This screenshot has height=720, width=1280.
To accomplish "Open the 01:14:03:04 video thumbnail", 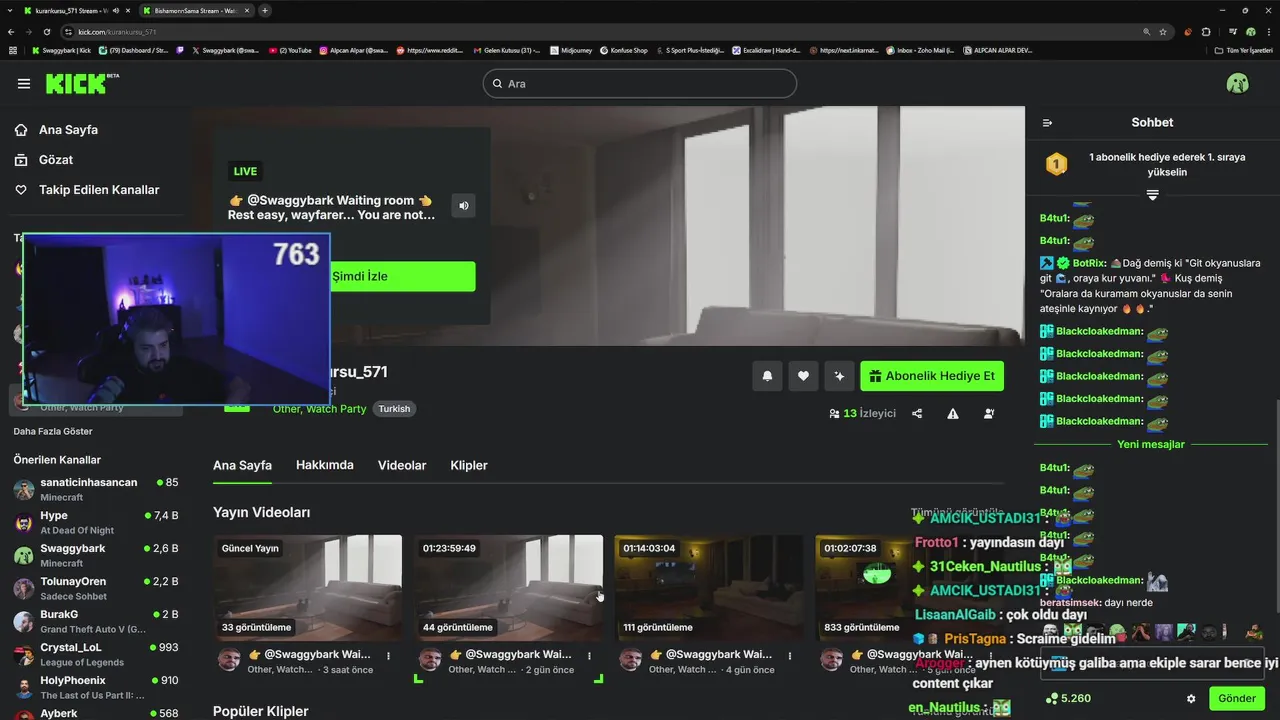I will coord(710,588).
